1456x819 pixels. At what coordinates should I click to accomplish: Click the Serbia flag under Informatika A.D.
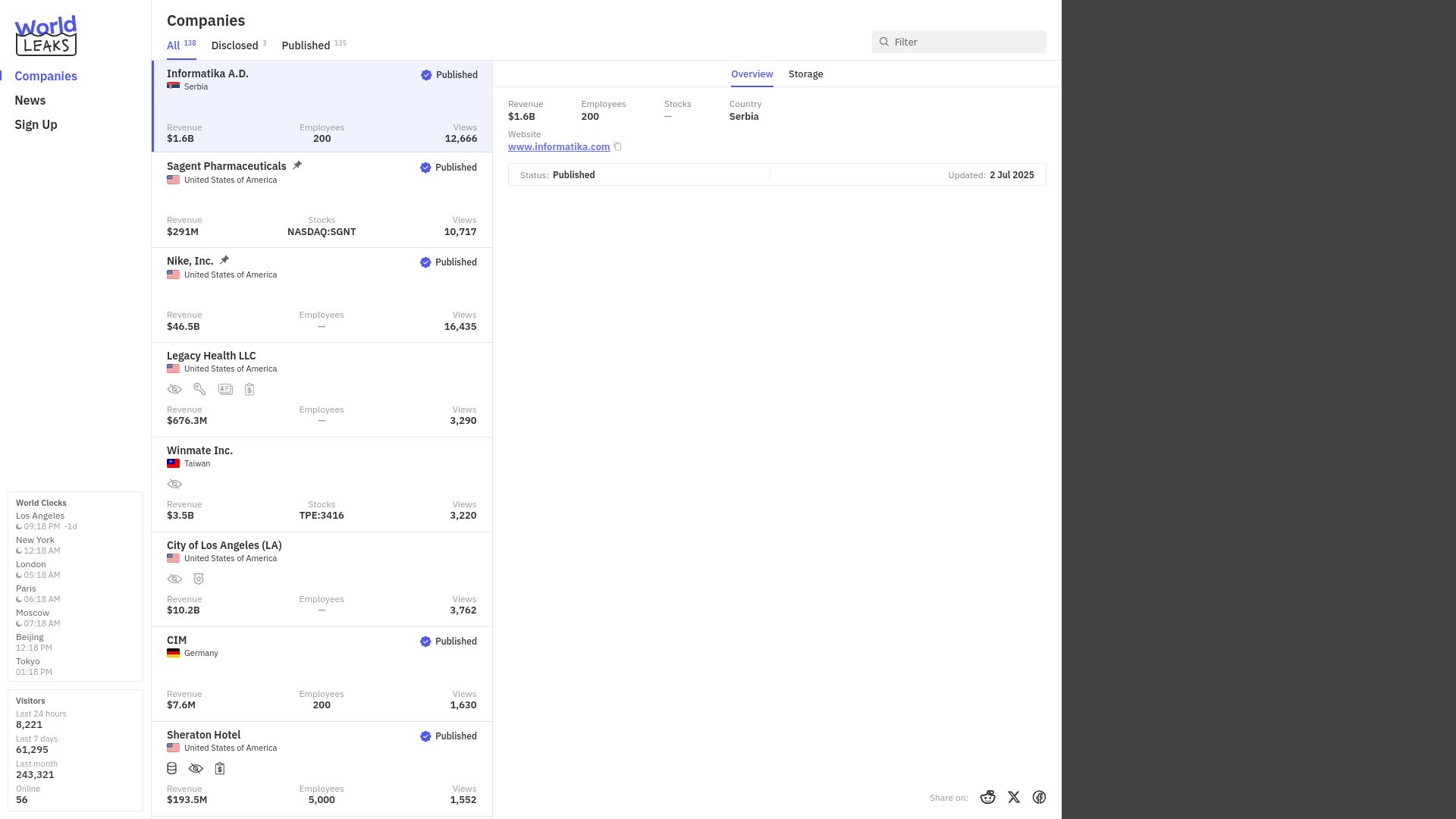(173, 86)
